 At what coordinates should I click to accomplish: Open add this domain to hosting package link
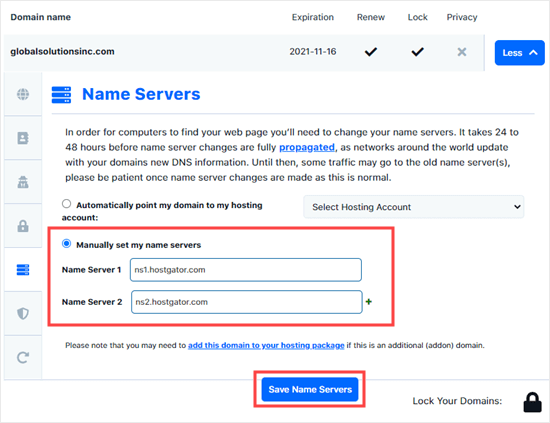[266, 345]
